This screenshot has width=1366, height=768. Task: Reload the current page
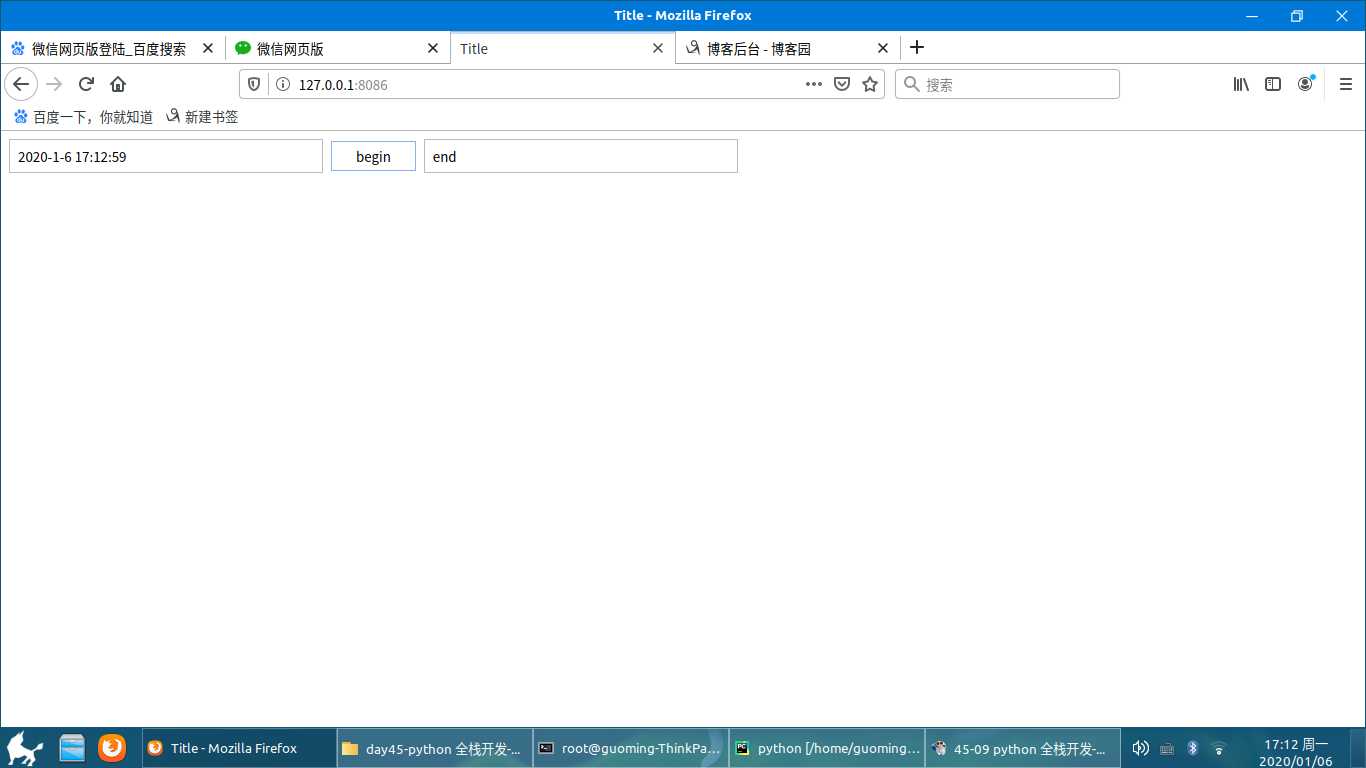point(86,85)
